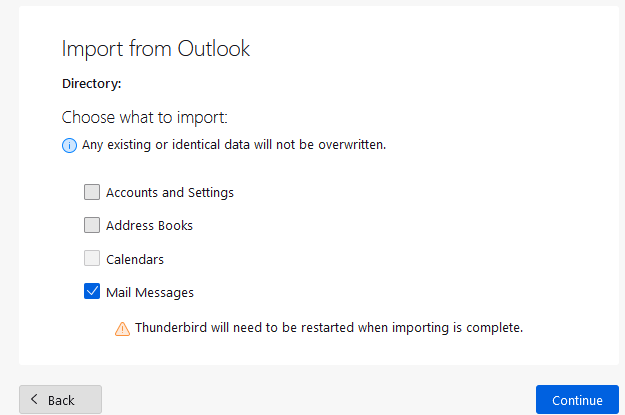
Task: Click the left chevron on Back button
Action: coord(34,400)
